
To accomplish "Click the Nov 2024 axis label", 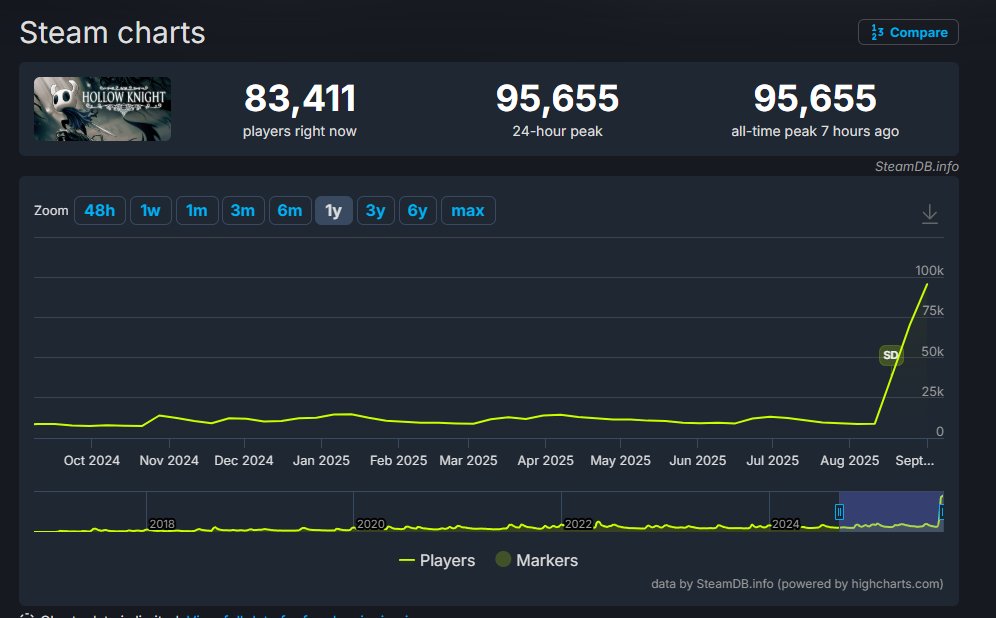I will 169,460.
